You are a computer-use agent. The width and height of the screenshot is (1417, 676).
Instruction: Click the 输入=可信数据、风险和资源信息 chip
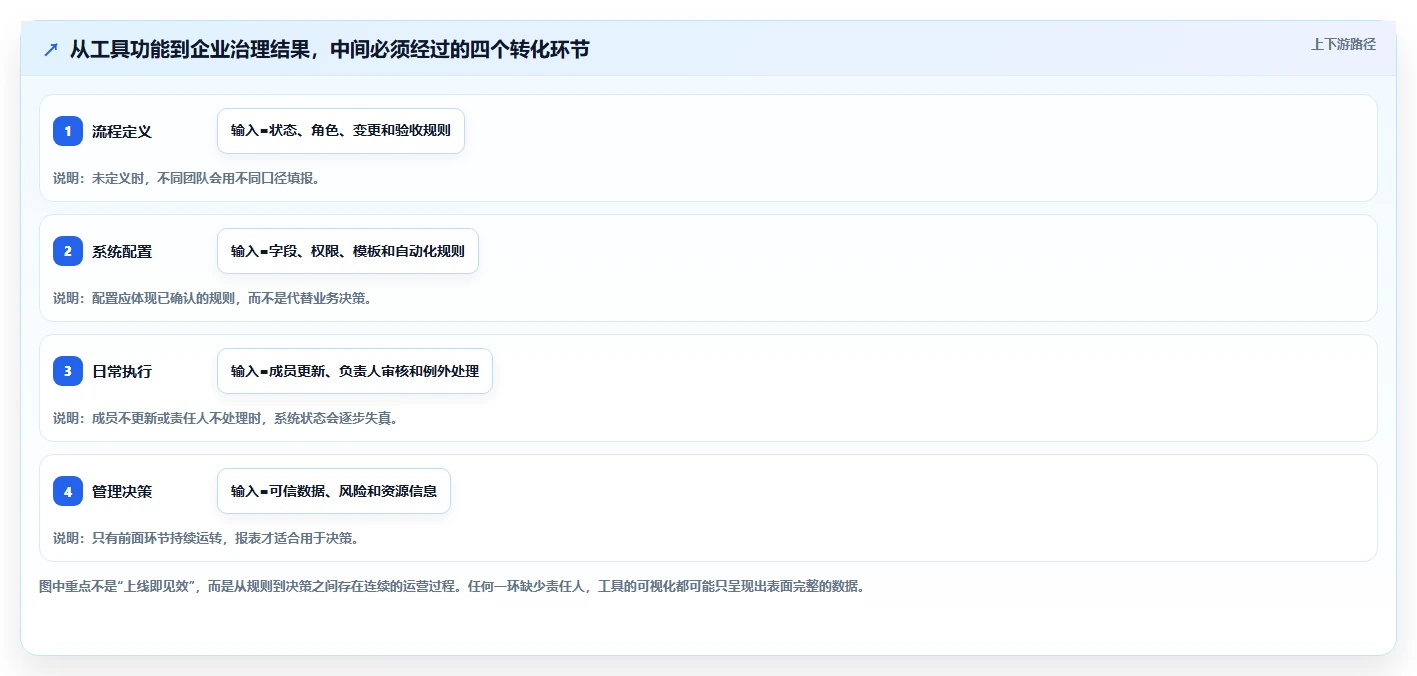click(x=334, y=491)
